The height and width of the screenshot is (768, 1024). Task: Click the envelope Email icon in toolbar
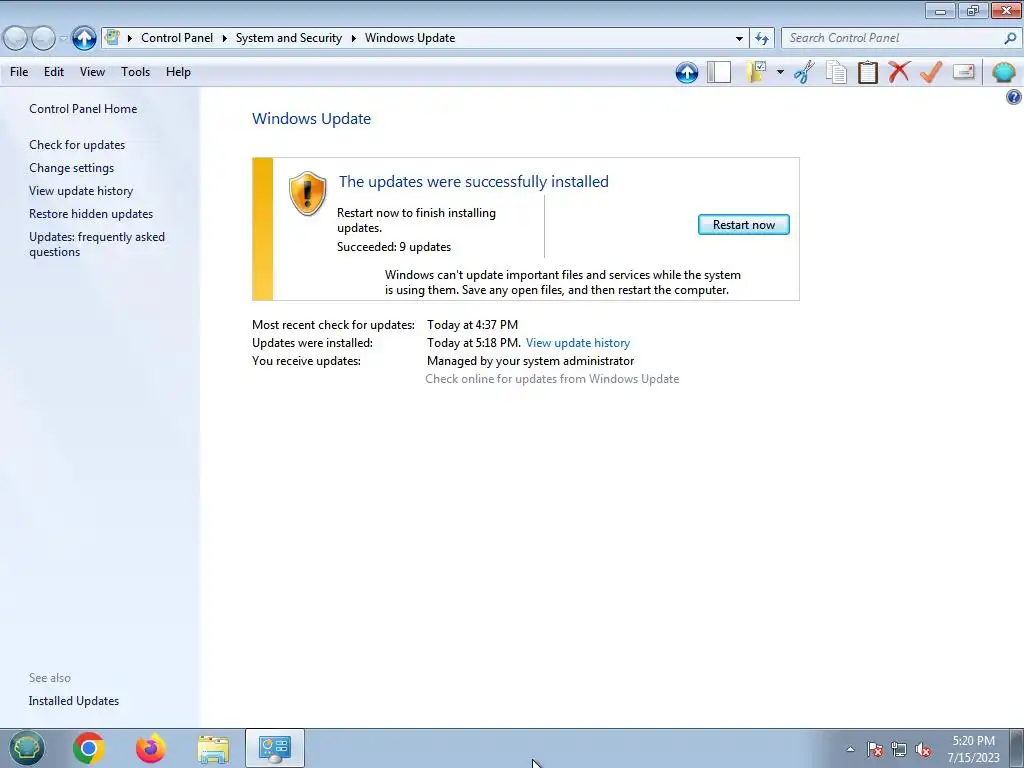click(x=963, y=71)
